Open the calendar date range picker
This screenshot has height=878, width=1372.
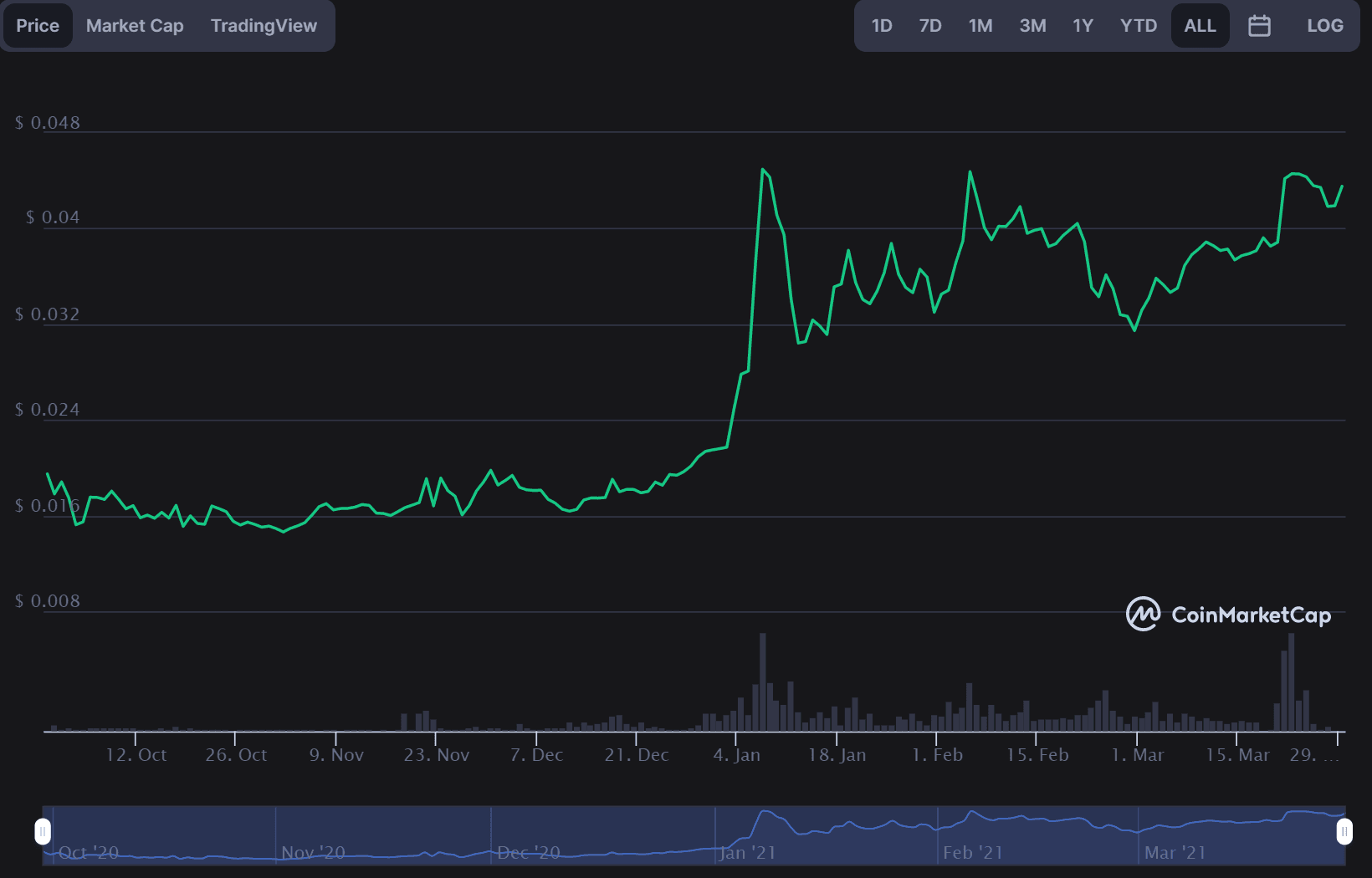(x=1259, y=26)
